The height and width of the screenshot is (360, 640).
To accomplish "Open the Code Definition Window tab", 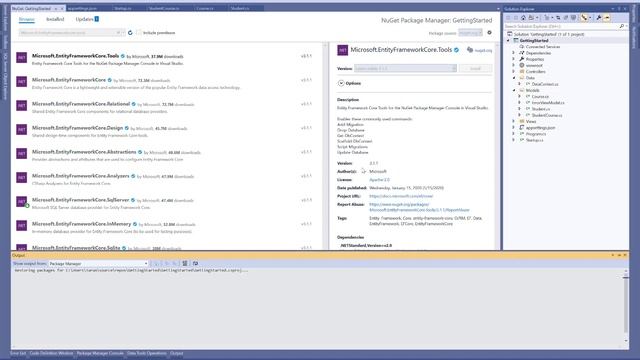I will pyautogui.click(x=51, y=353).
